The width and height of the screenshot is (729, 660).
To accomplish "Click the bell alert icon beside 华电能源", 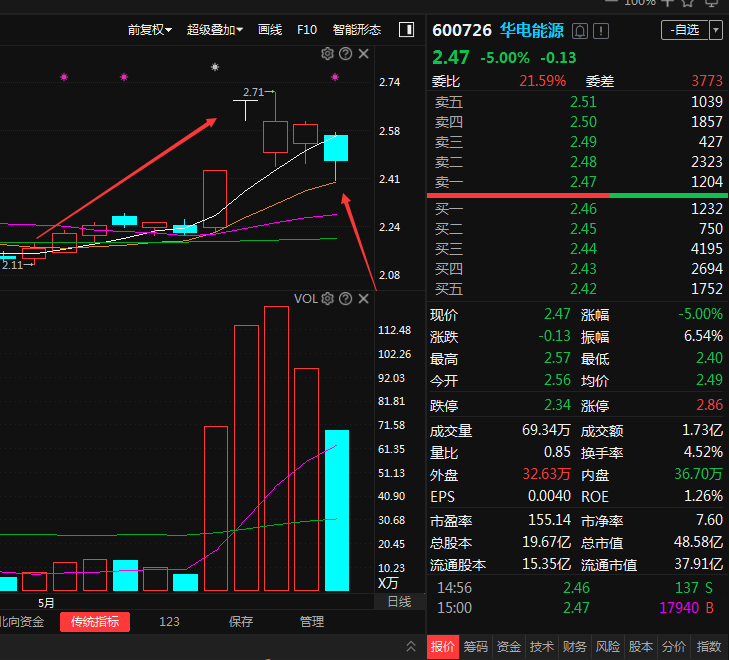I will [580, 31].
